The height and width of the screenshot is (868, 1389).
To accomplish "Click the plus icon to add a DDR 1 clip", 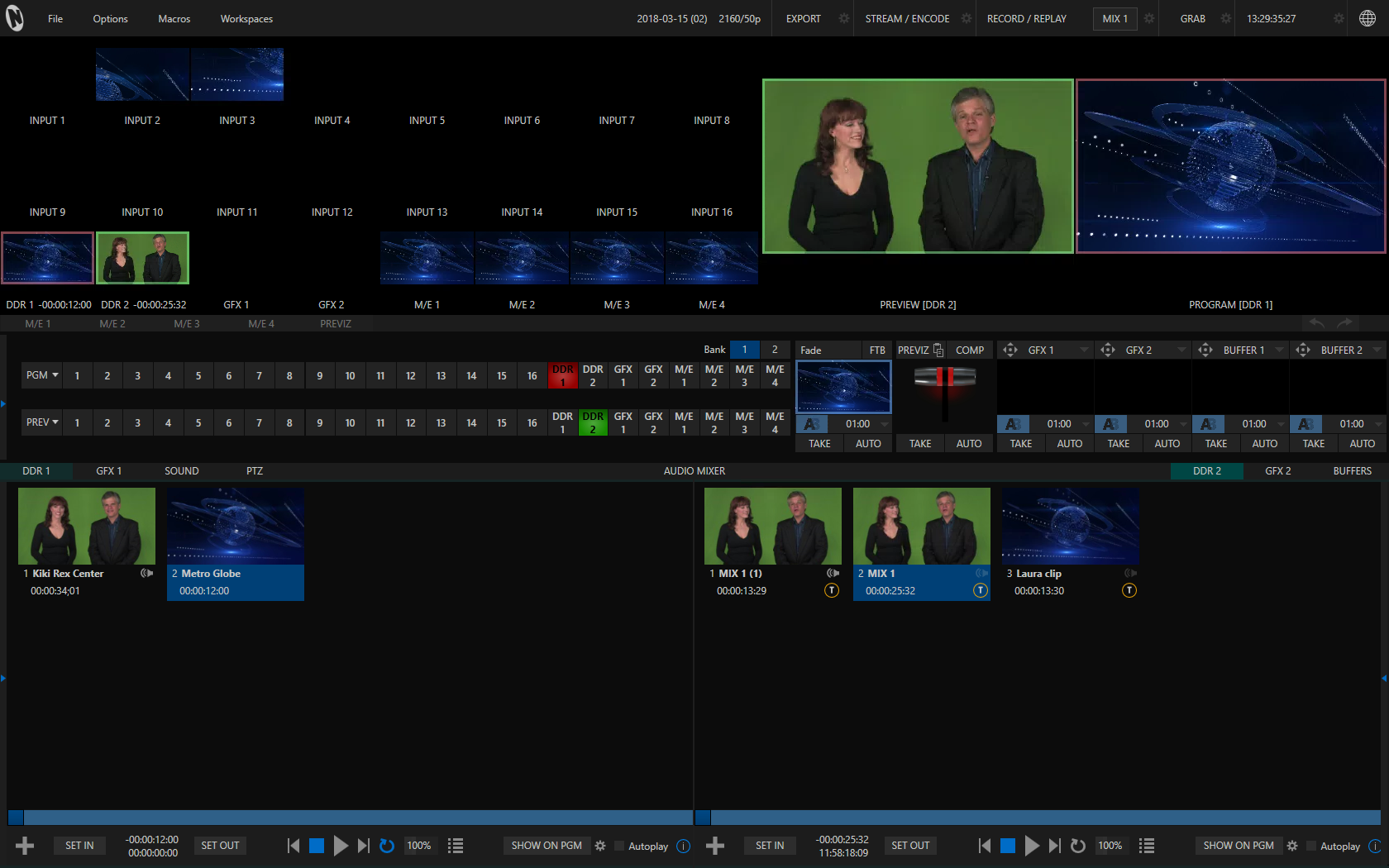I will click(x=24, y=845).
